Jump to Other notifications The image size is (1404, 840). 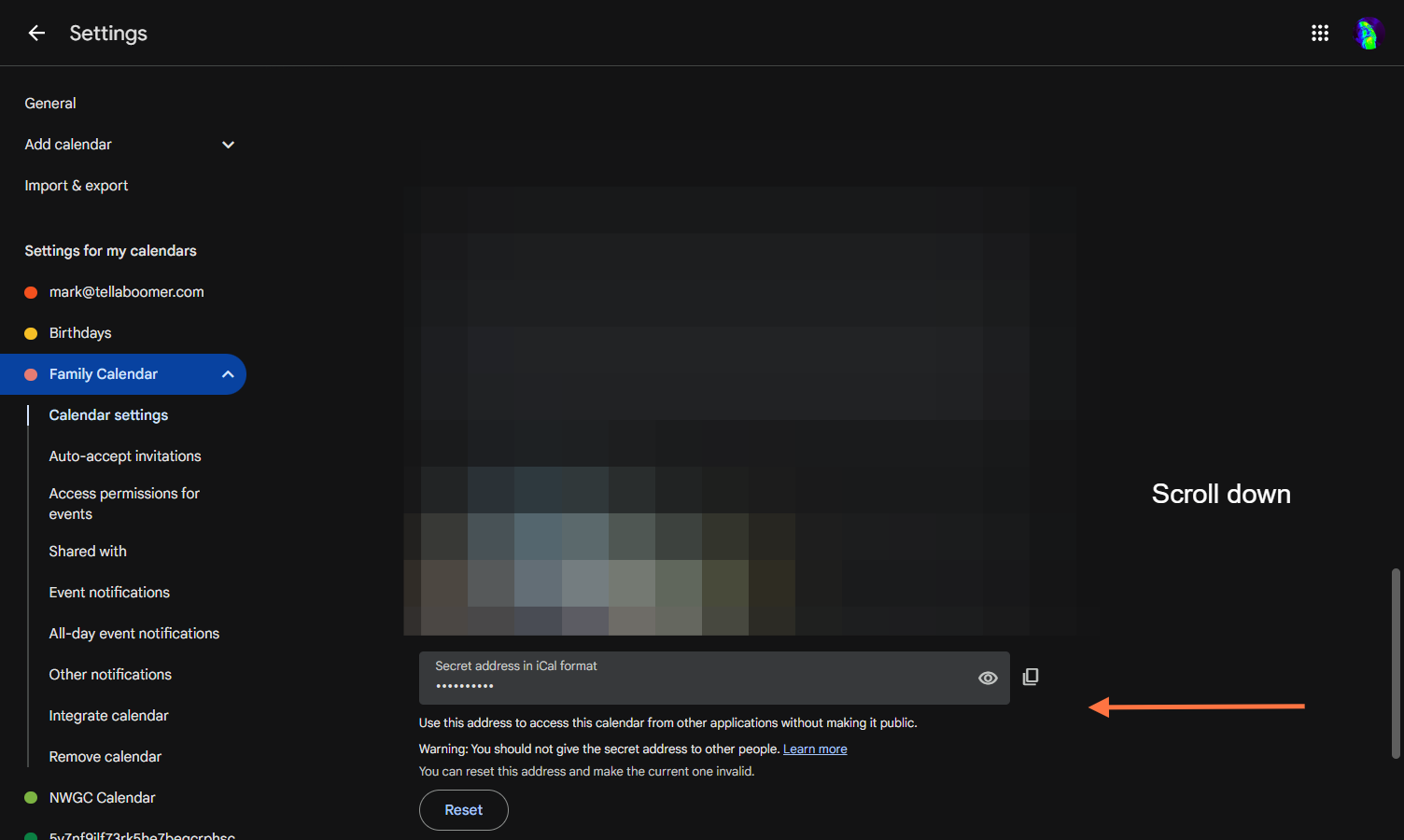(110, 675)
